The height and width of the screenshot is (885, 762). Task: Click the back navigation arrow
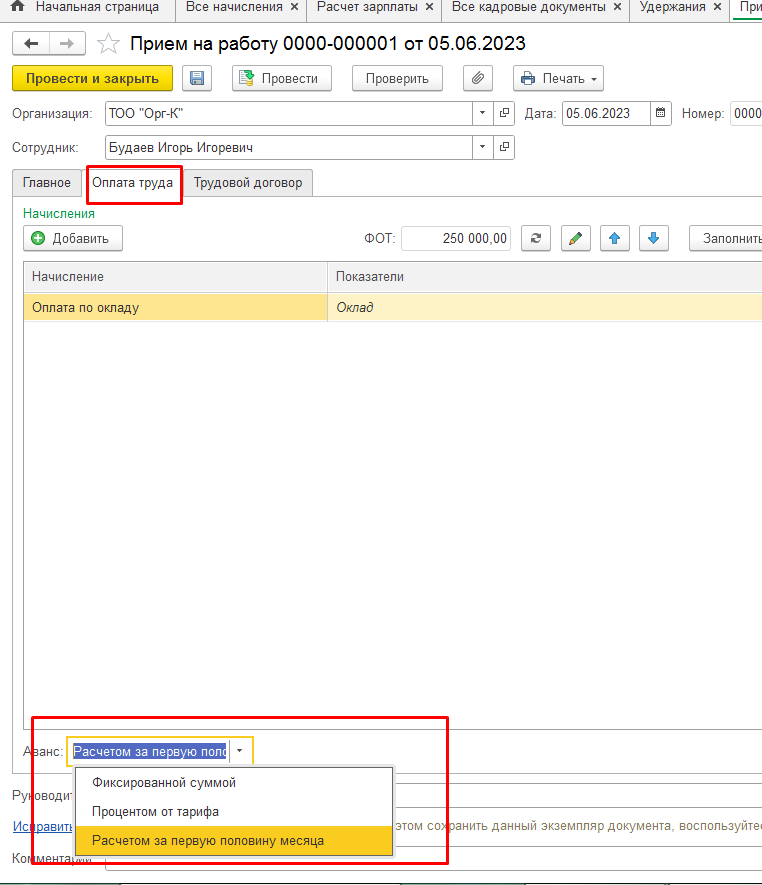click(x=31, y=45)
